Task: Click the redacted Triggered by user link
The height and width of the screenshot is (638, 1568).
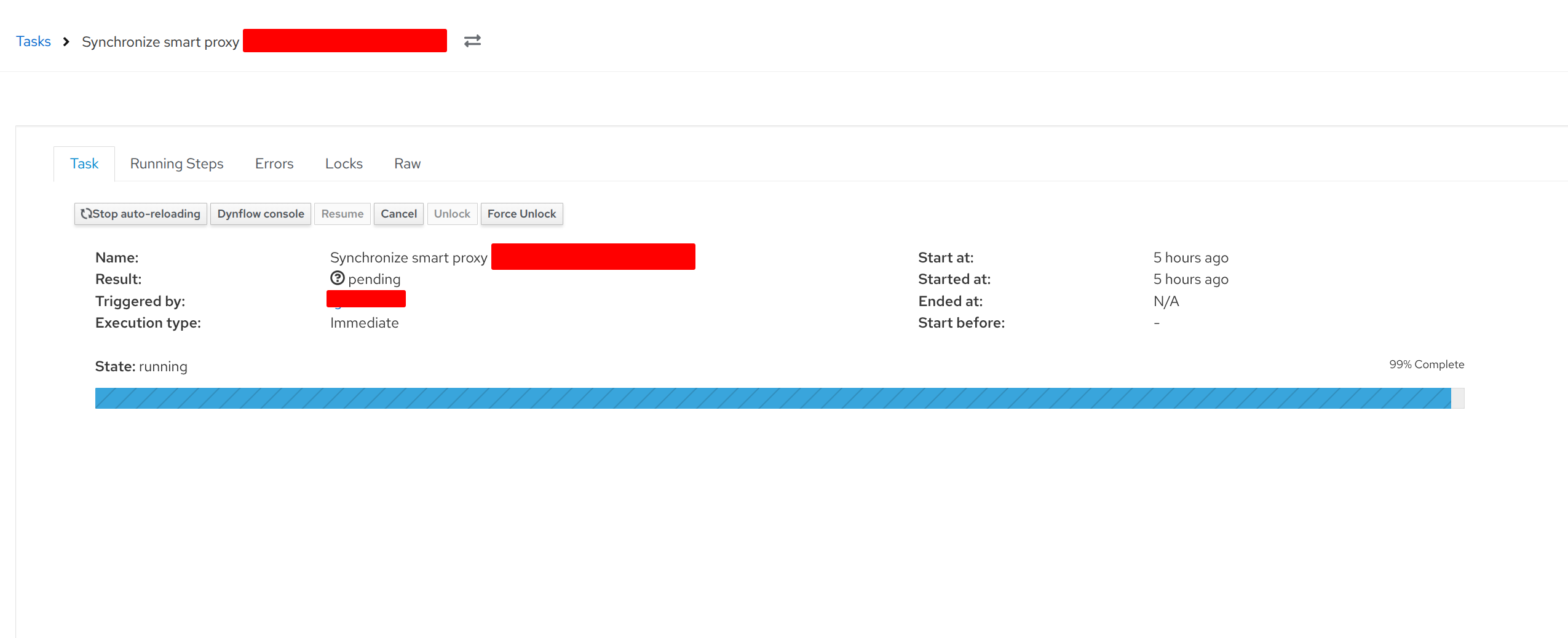Action: tap(366, 299)
